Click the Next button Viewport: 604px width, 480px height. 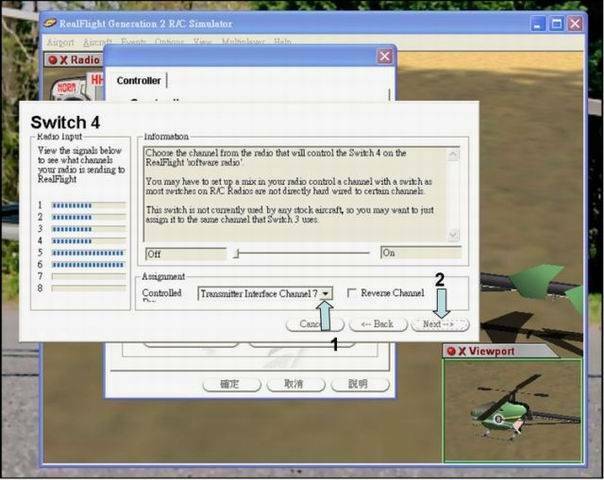coord(440,325)
